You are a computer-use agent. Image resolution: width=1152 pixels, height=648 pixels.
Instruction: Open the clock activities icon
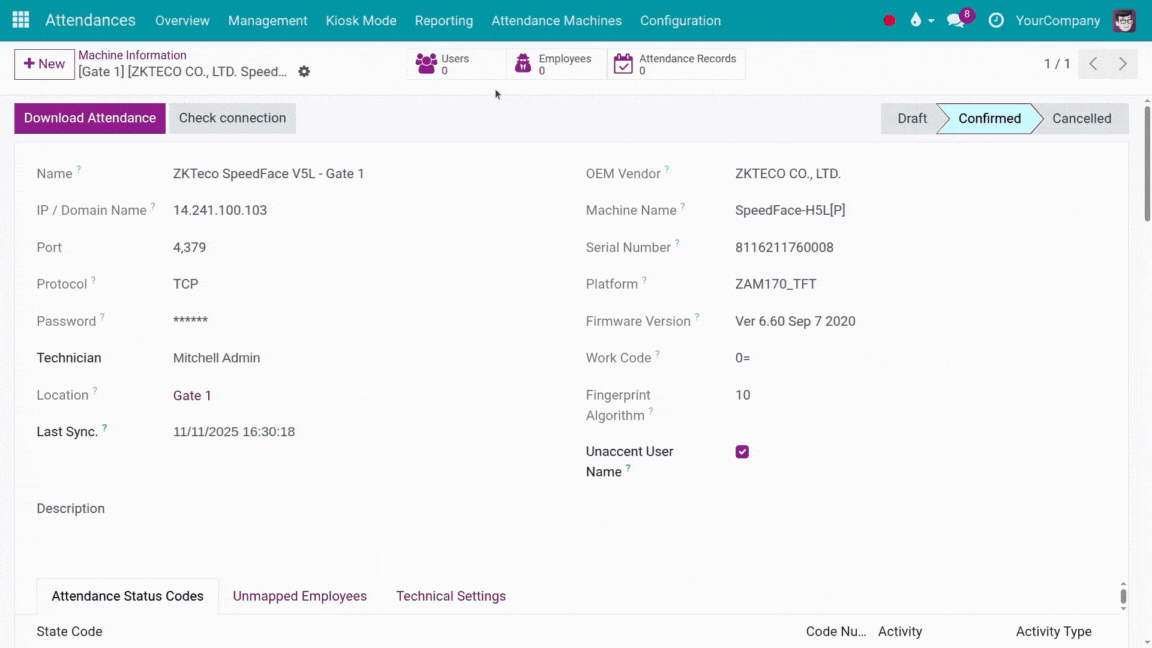996,20
